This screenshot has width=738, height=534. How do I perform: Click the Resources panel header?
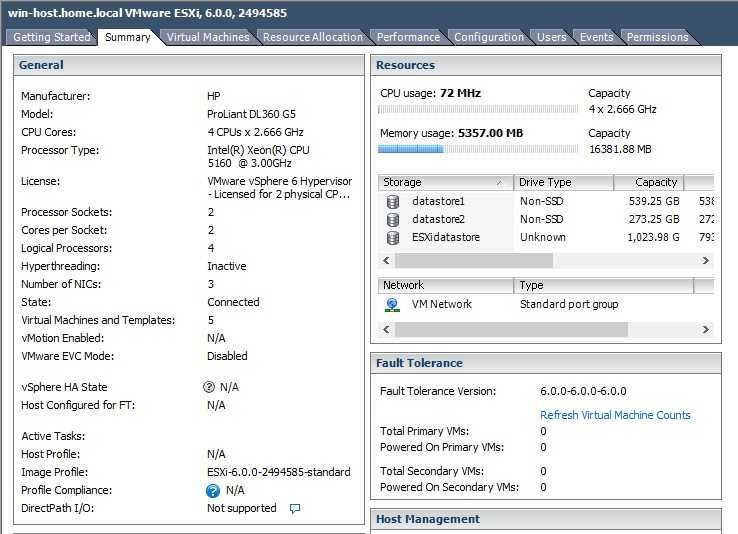546,65
